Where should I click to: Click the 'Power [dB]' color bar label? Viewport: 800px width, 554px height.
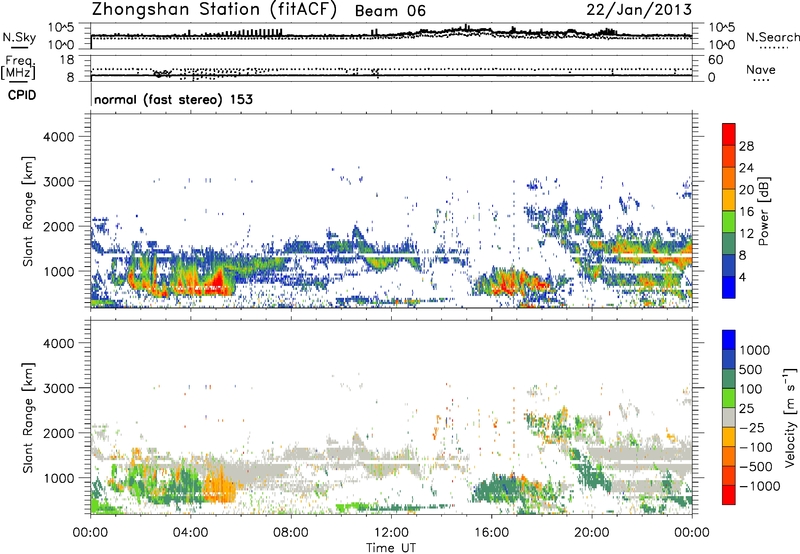tap(764, 211)
